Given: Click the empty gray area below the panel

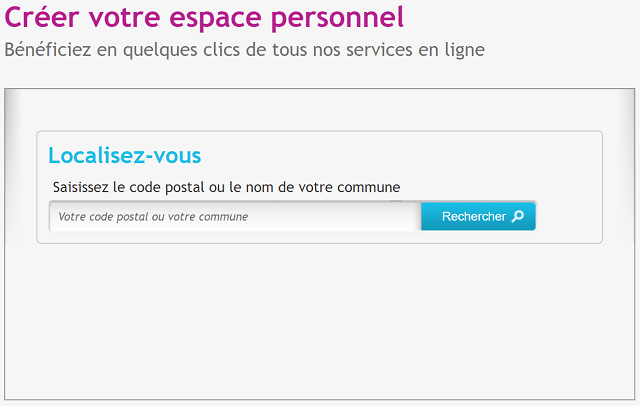Looking at the screenshot, I should 320,320.
